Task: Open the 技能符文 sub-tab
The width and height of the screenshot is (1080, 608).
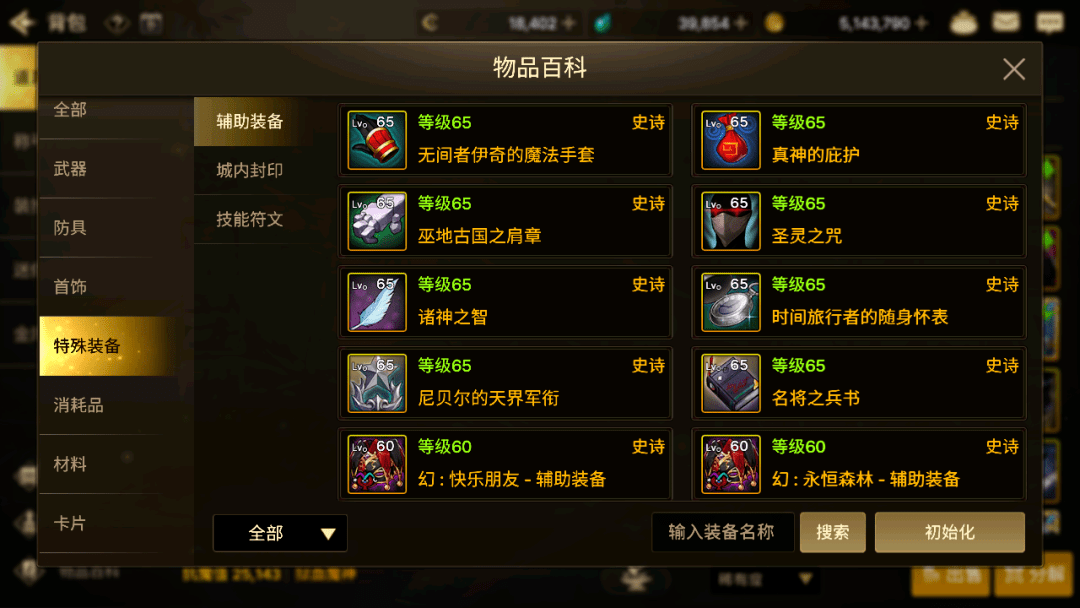Action: click(249, 219)
